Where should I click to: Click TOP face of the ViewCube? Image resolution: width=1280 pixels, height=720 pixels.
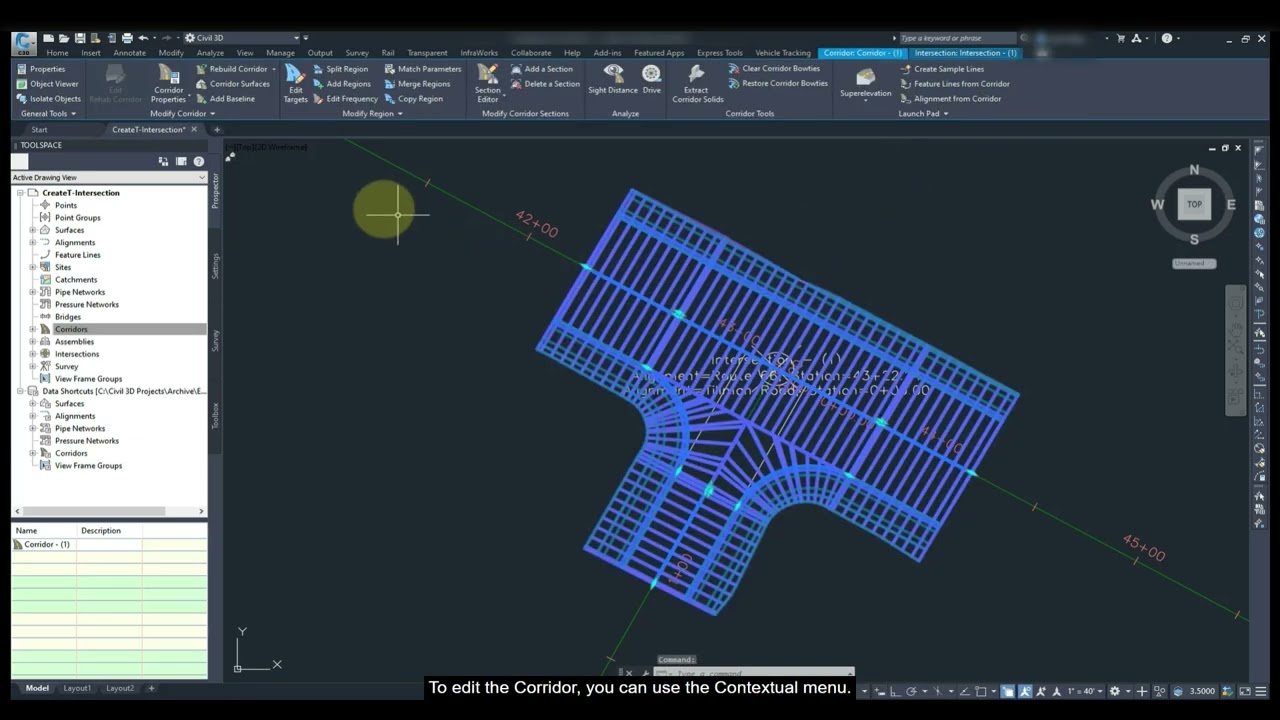click(1194, 204)
